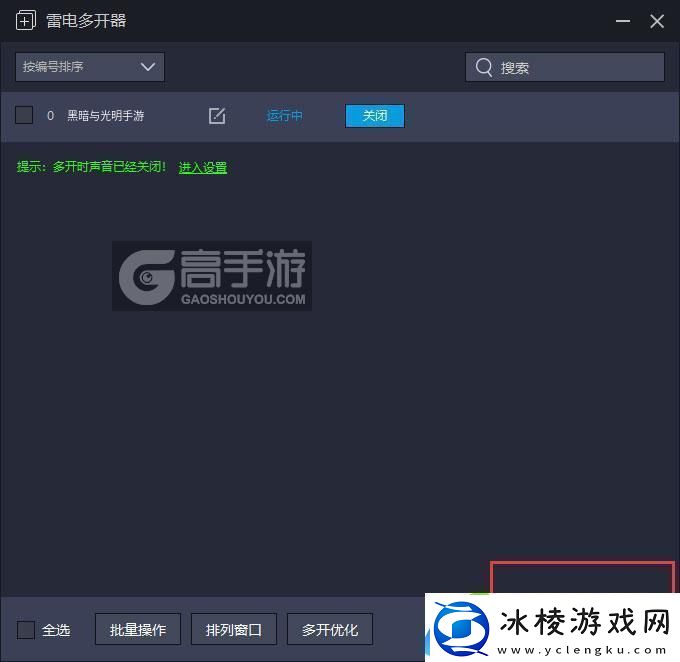Click the 雷电多开器 title text
The width and height of the screenshot is (680, 662).
point(86,20)
